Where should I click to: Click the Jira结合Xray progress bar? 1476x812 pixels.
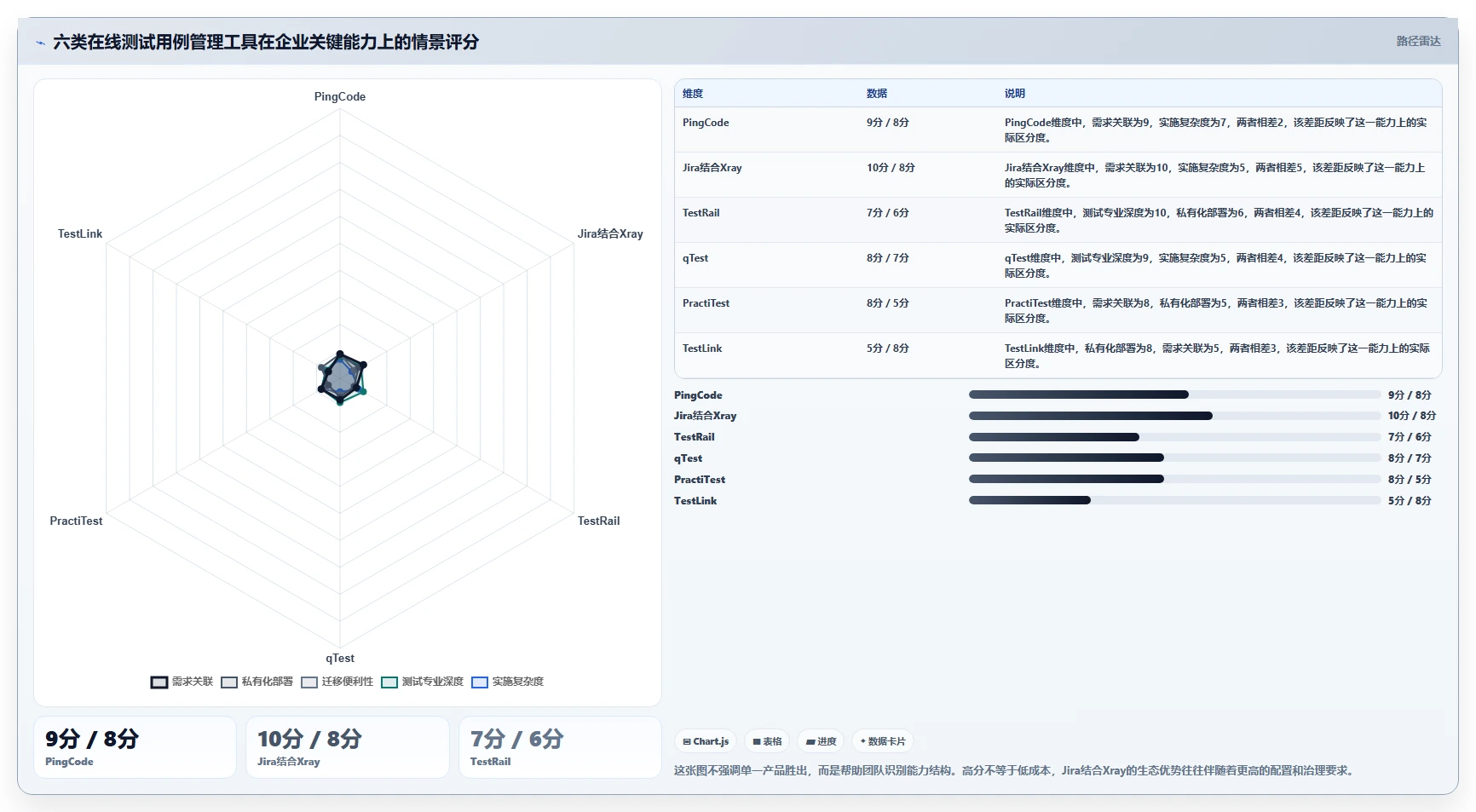[x=1175, y=416]
